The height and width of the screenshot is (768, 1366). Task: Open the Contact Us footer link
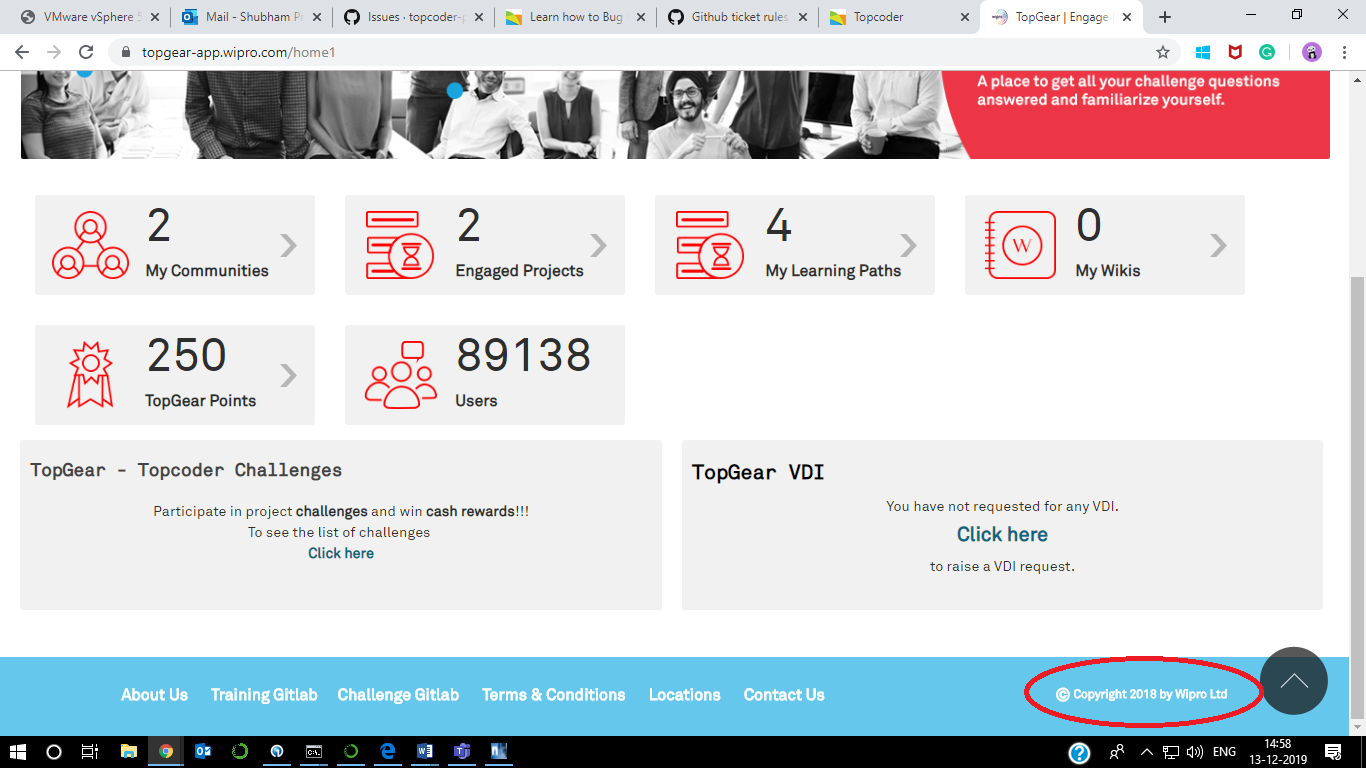[x=784, y=695]
